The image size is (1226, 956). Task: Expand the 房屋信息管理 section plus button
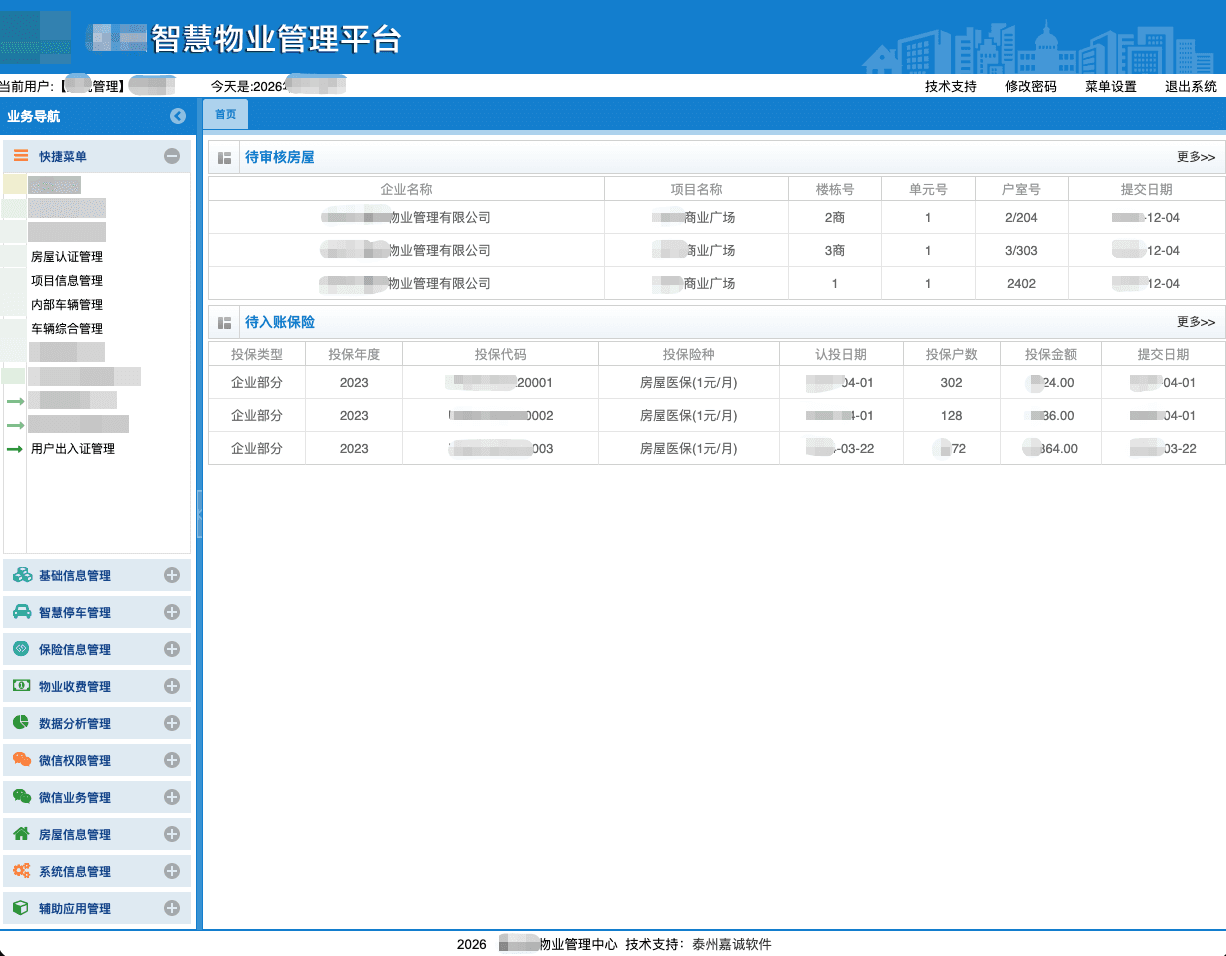point(172,834)
